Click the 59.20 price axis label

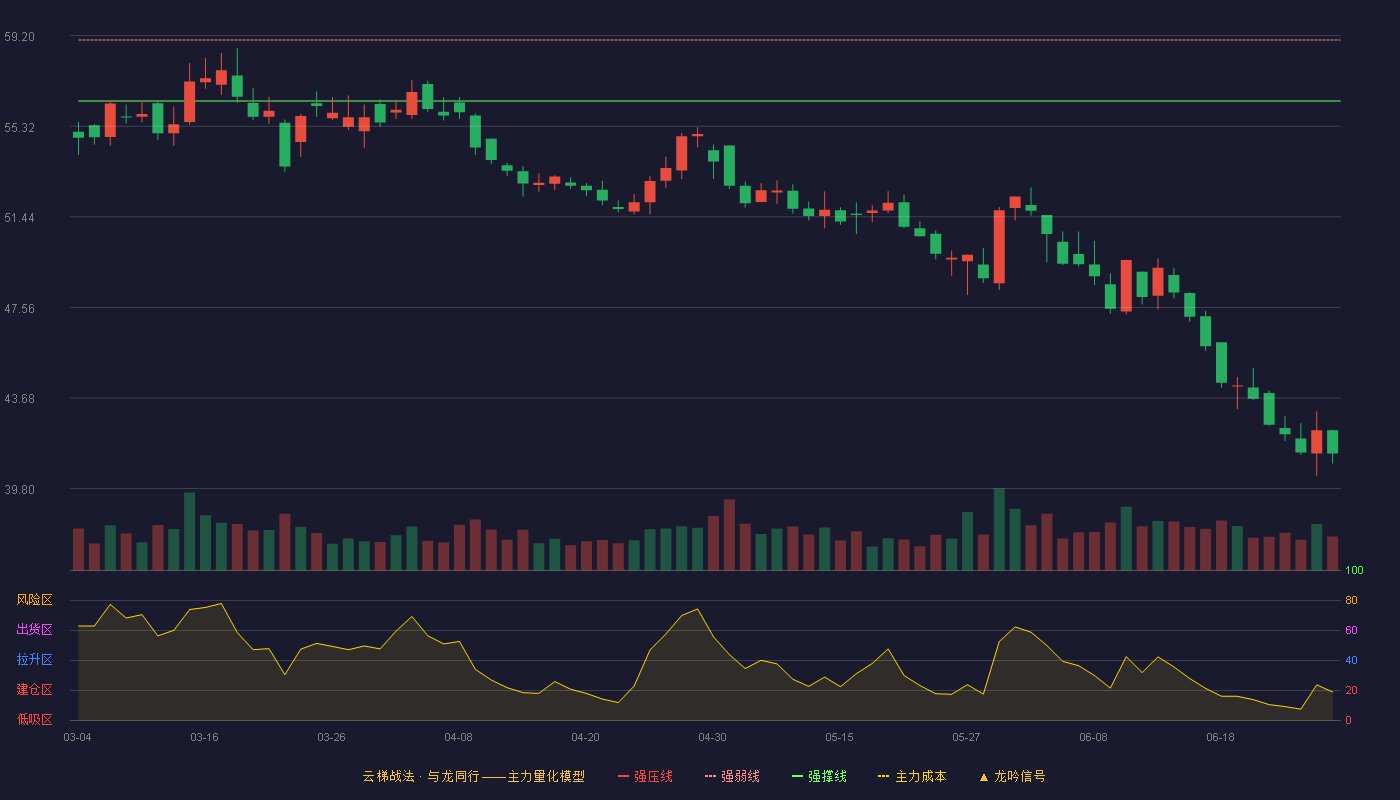pyautogui.click(x=19, y=37)
